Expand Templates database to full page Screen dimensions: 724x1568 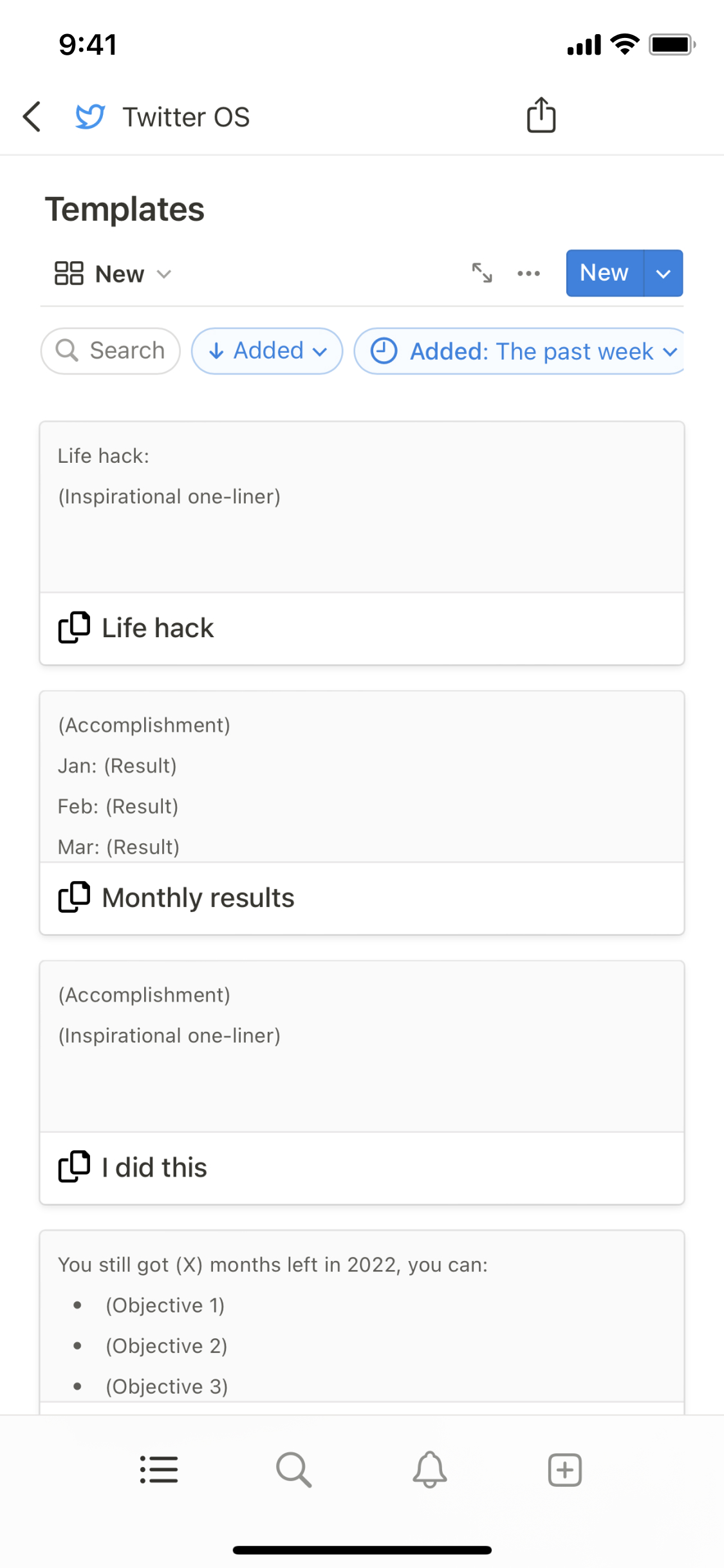click(482, 273)
